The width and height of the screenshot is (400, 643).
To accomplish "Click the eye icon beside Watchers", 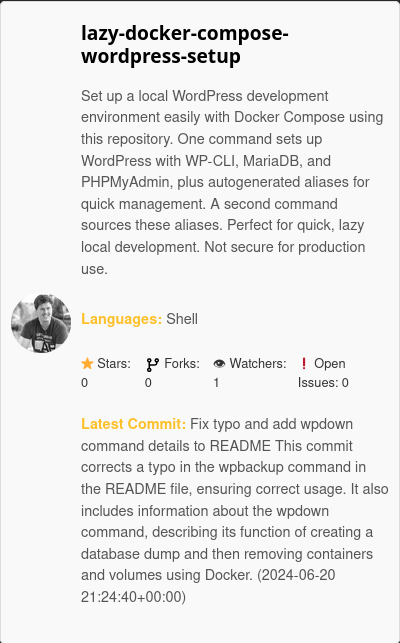I will (x=219, y=363).
